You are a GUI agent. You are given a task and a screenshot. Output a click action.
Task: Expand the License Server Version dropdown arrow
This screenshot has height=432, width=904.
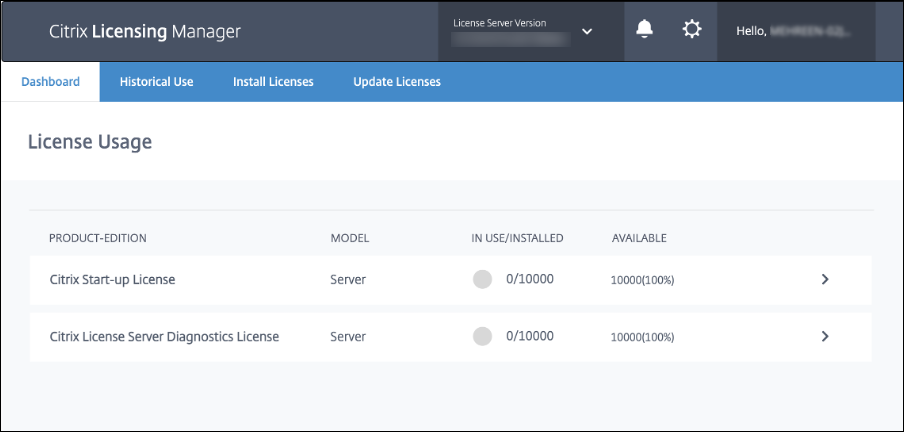click(587, 31)
